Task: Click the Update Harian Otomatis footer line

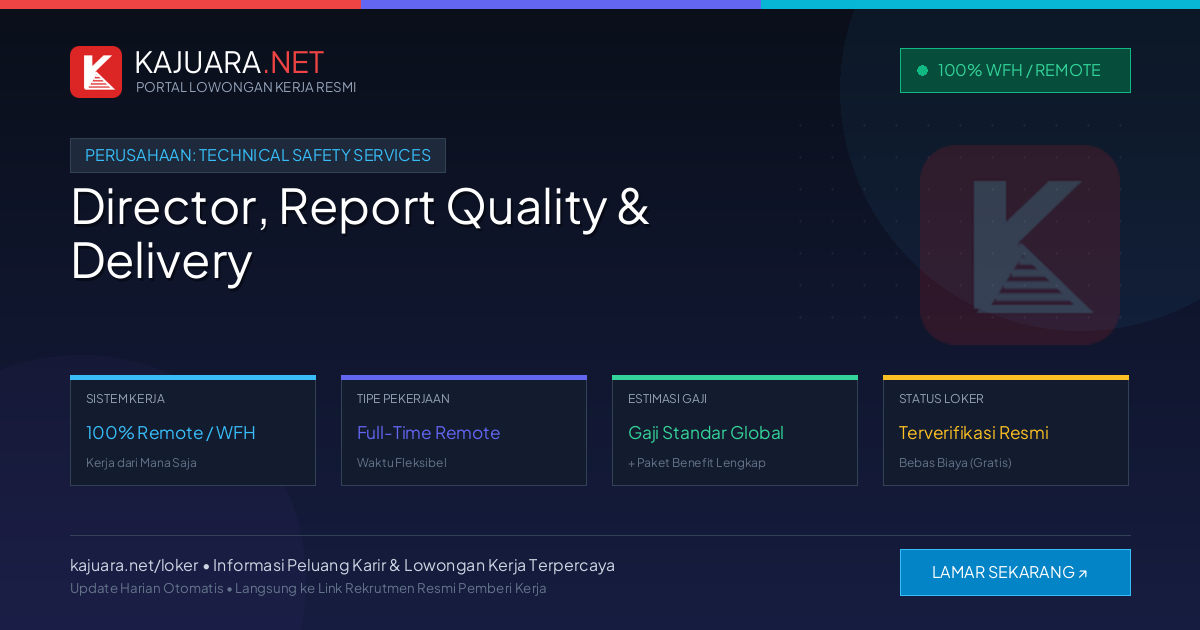Action: point(308,588)
